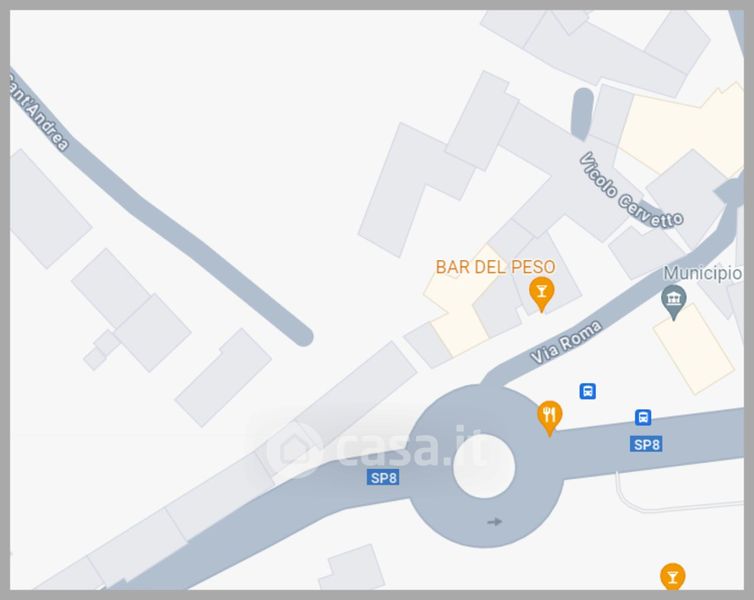Click the restaurant fork-and-knife pin
This screenshot has width=754, height=600.
pyautogui.click(x=550, y=418)
